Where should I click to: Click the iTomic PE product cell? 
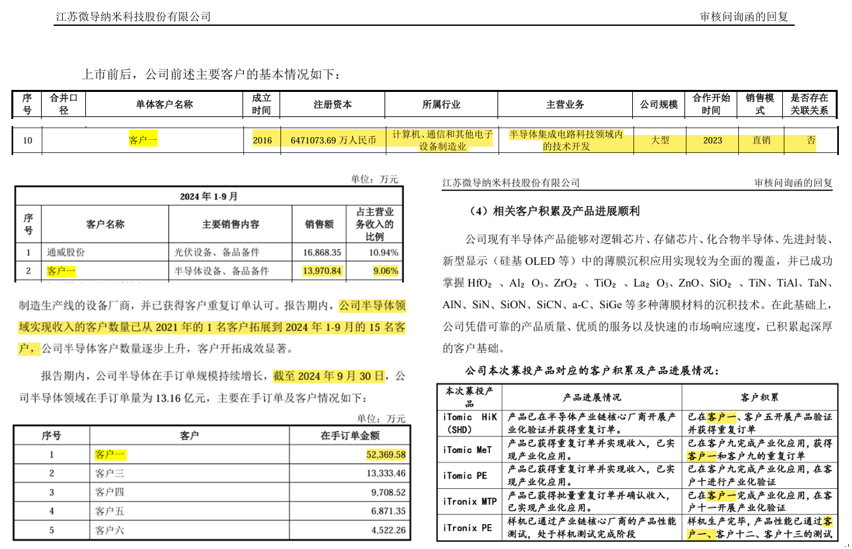pos(465,476)
